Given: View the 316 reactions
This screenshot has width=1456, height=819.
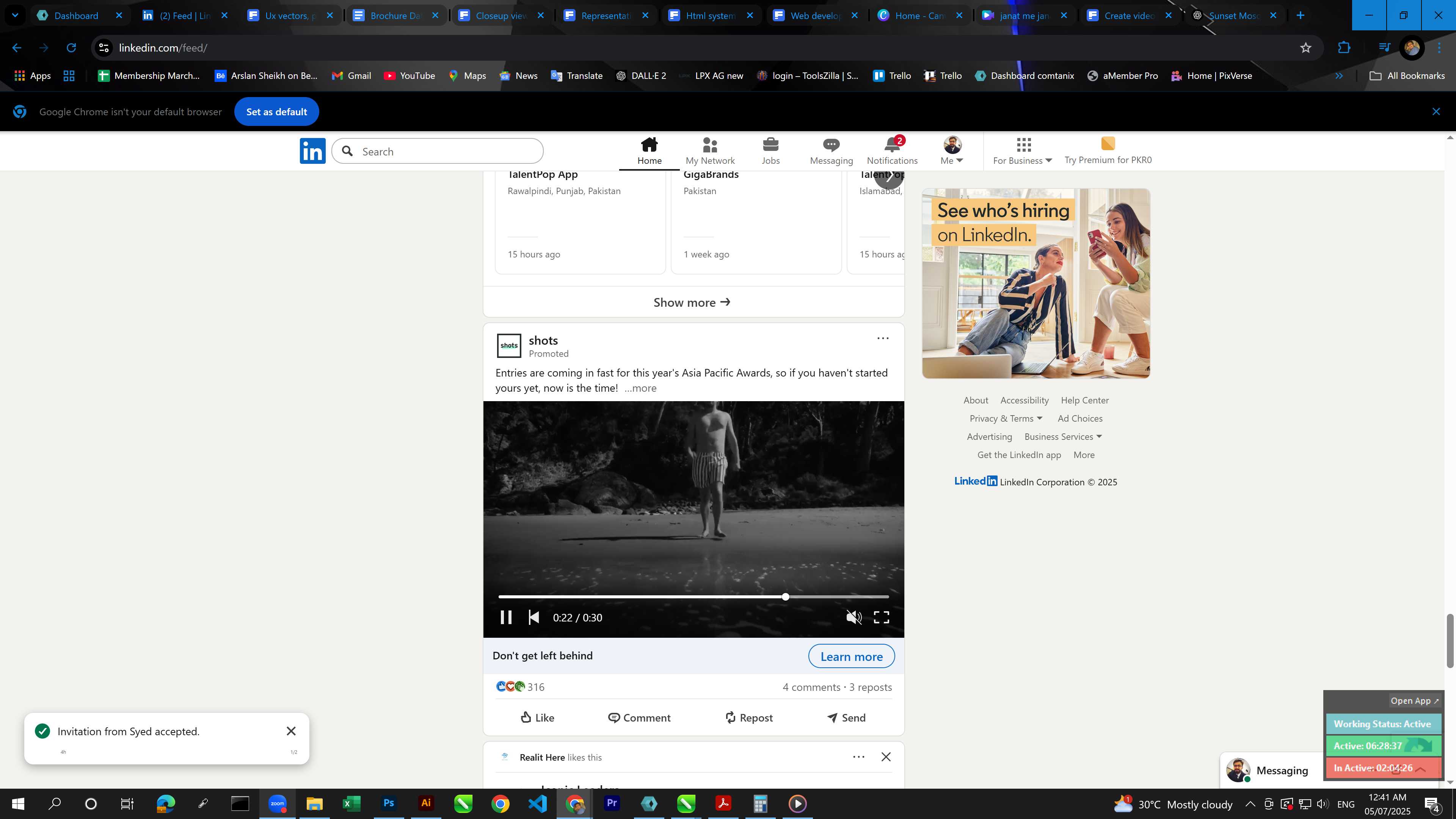Looking at the screenshot, I should (x=520, y=687).
